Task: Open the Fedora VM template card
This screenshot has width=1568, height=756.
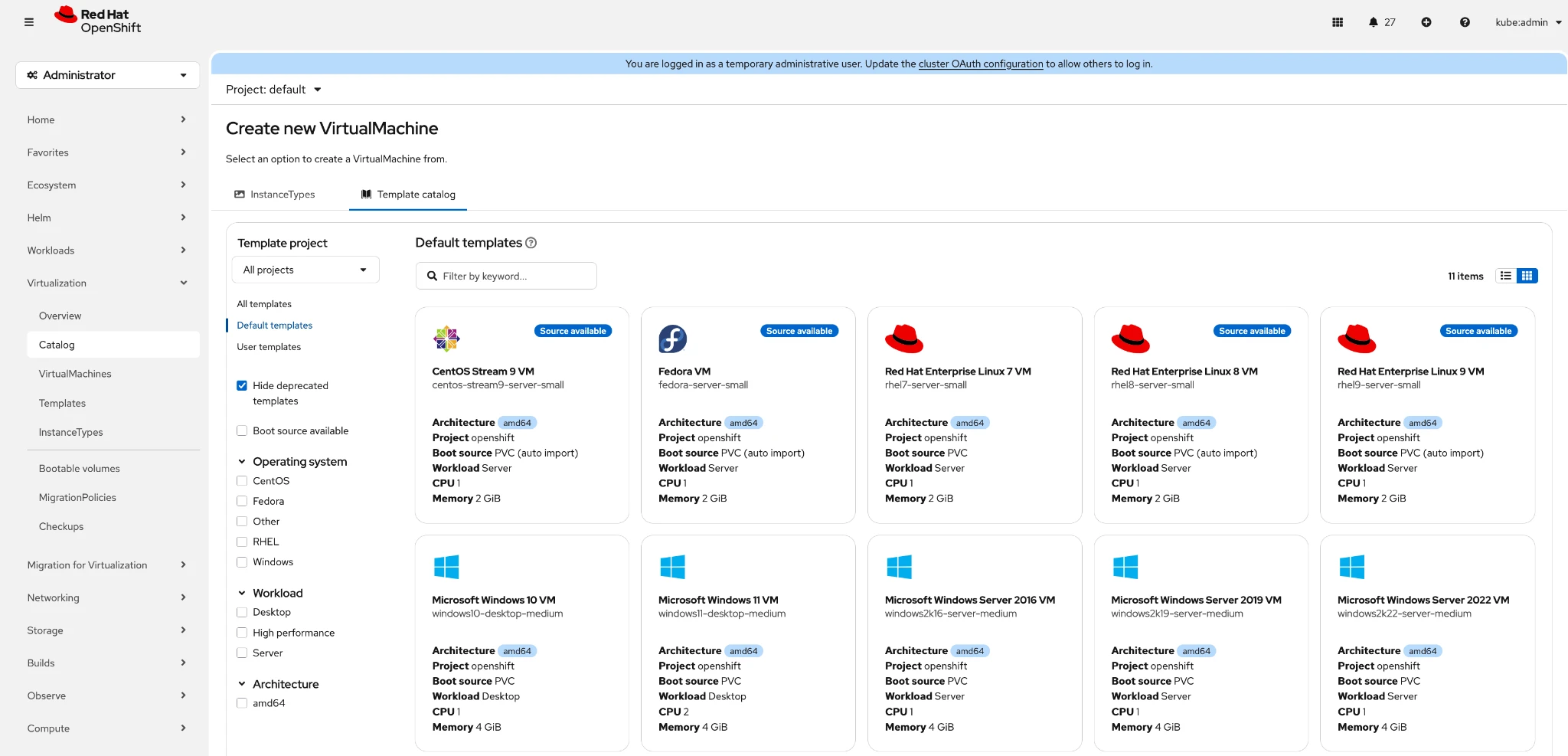Action: pyautogui.click(x=748, y=415)
